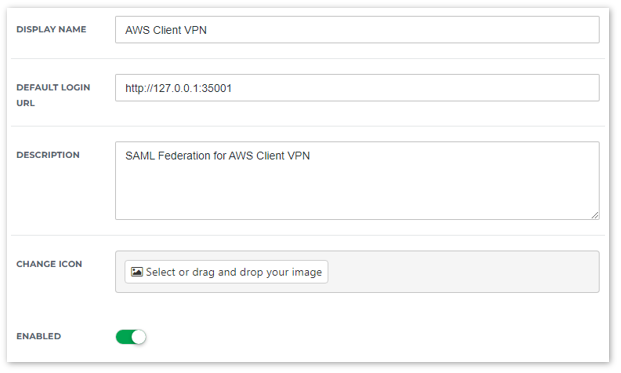Click inside the Description text area
The width and height of the screenshot is (621, 373).
pyautogui.click(x=357, y=181)
